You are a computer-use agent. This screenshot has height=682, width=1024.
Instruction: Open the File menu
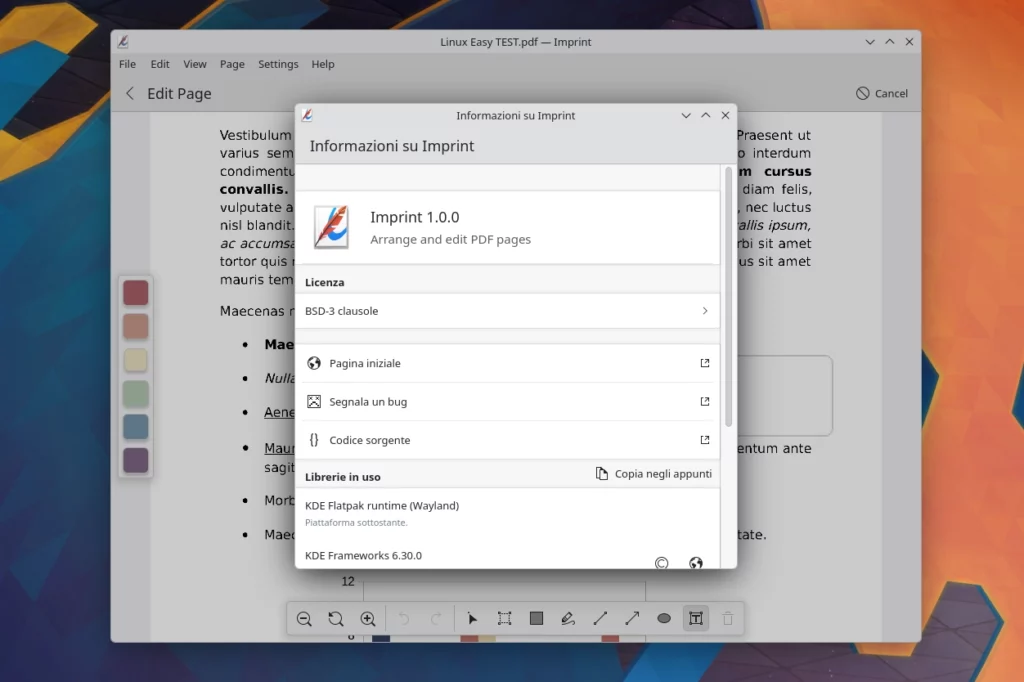click(x=127, y=64)
